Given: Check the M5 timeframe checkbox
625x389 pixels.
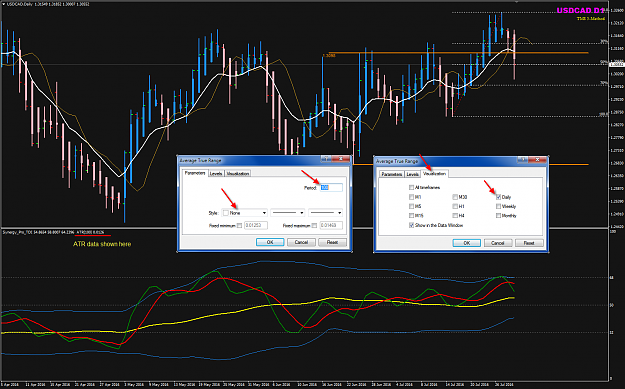Looking at the screenshot, I should (411, 206).
